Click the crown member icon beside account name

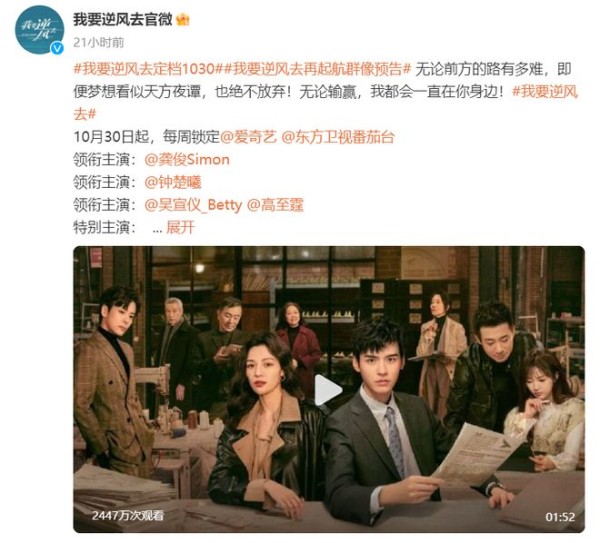[183, 20]
